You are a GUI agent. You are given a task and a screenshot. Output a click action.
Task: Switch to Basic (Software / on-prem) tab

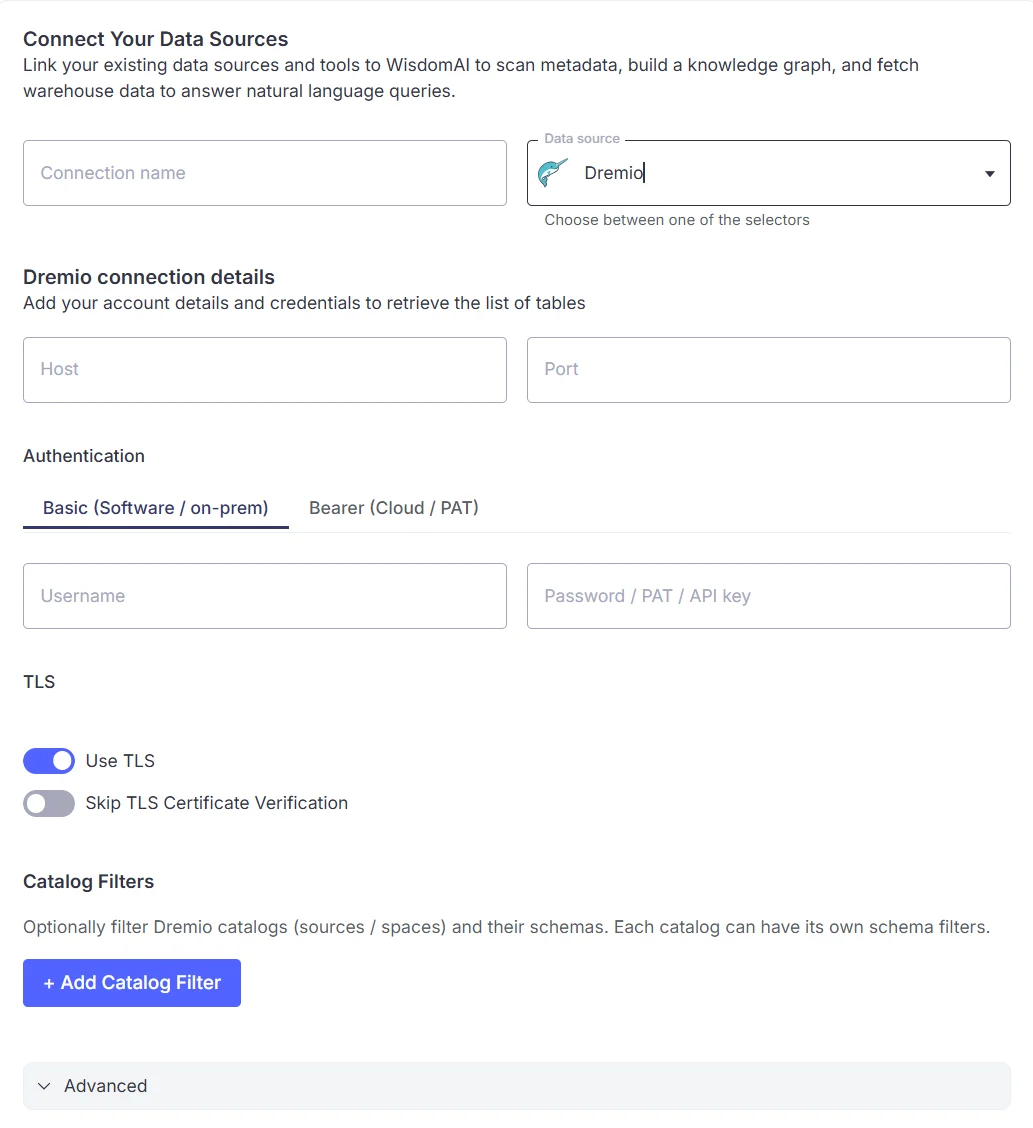[x=155, y=508]
